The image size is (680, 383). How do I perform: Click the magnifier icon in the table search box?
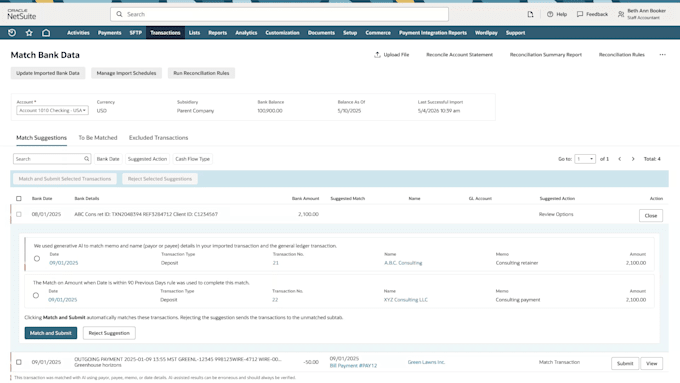tap(86, 159)
